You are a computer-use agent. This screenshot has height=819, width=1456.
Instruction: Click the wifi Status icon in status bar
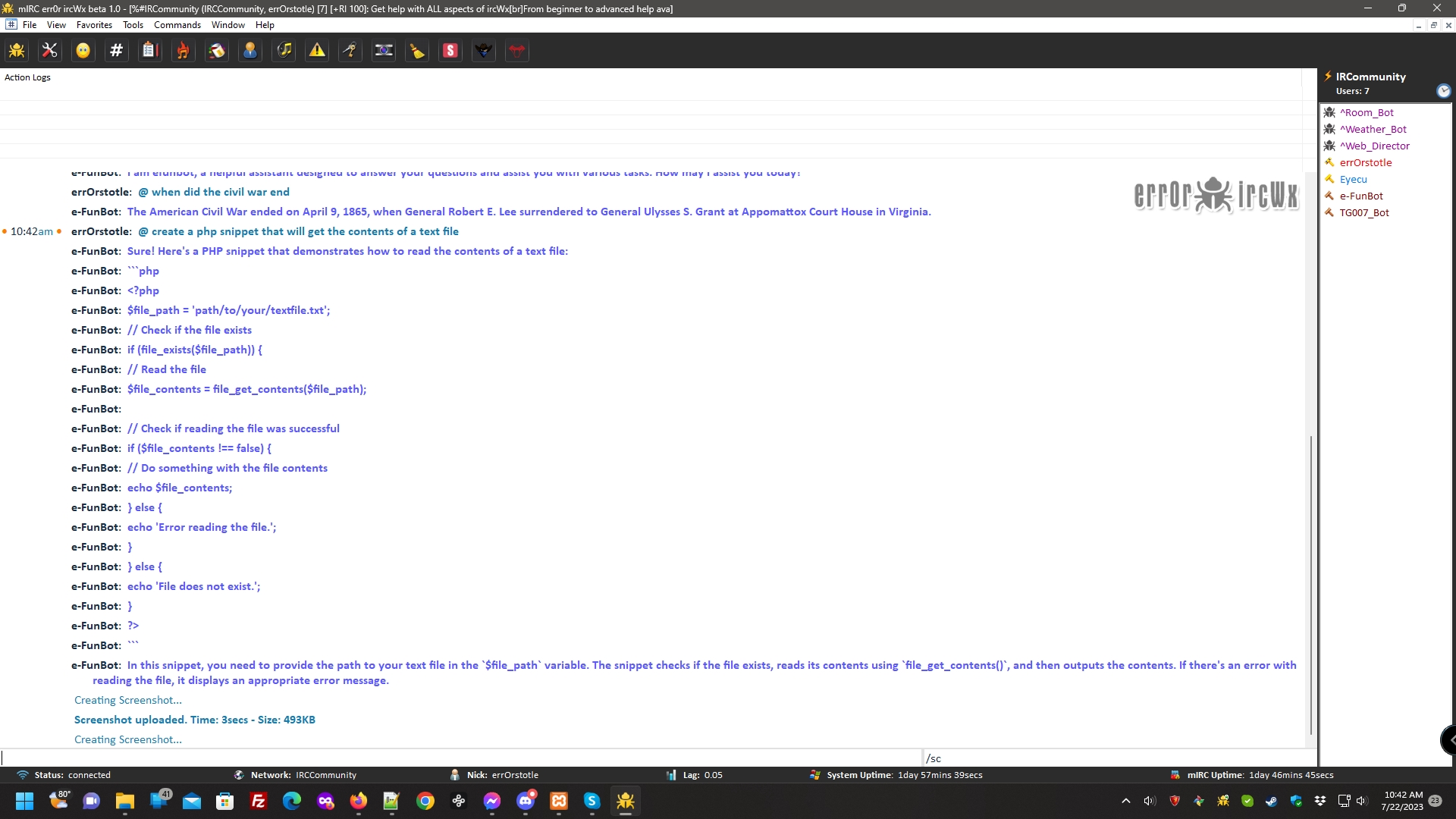coord(23,775)
